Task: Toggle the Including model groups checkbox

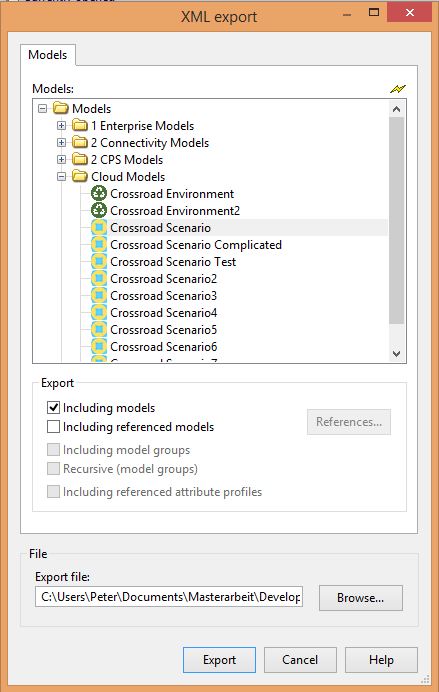Action: click(x=53, y=450)
